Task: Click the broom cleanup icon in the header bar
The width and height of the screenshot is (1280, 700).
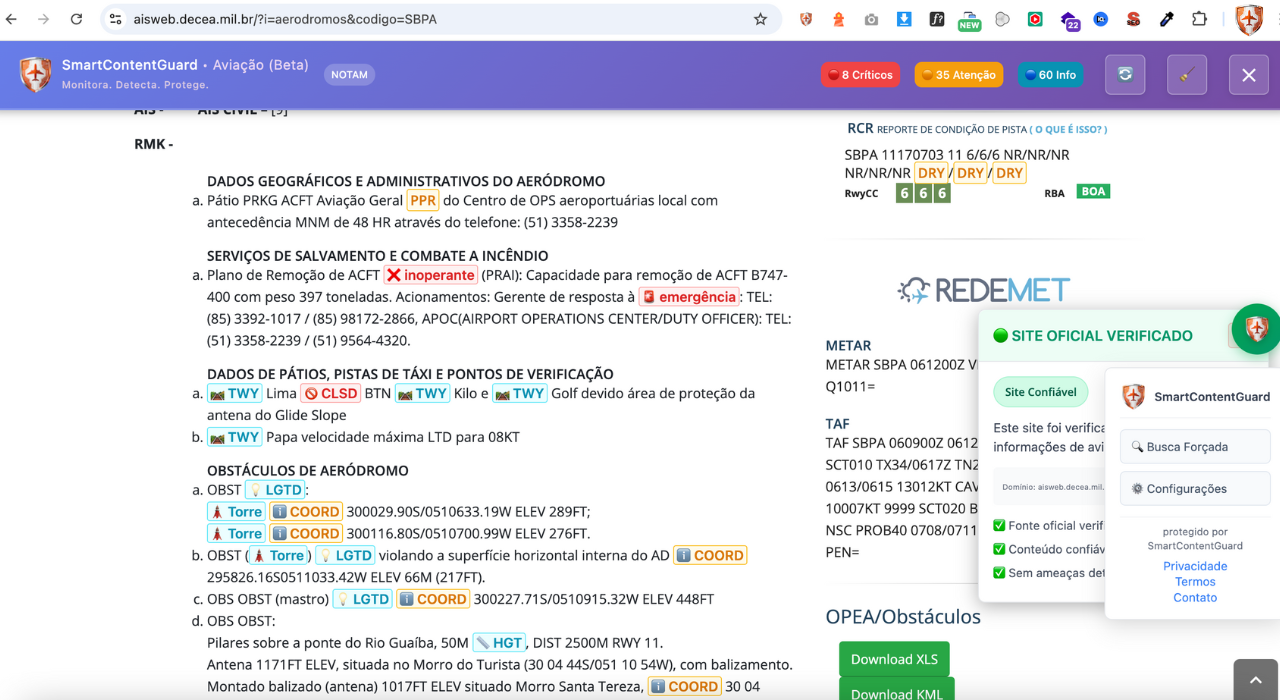Action: pos(1186,74)
